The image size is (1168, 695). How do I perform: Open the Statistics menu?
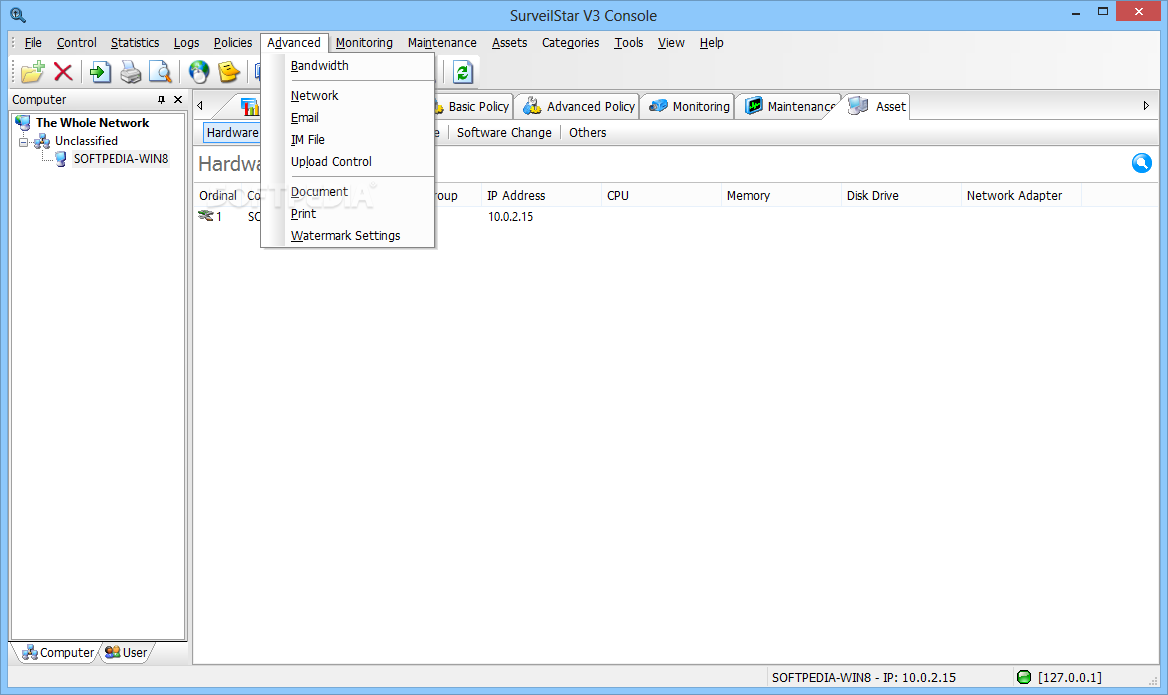(x=135, y=42)
